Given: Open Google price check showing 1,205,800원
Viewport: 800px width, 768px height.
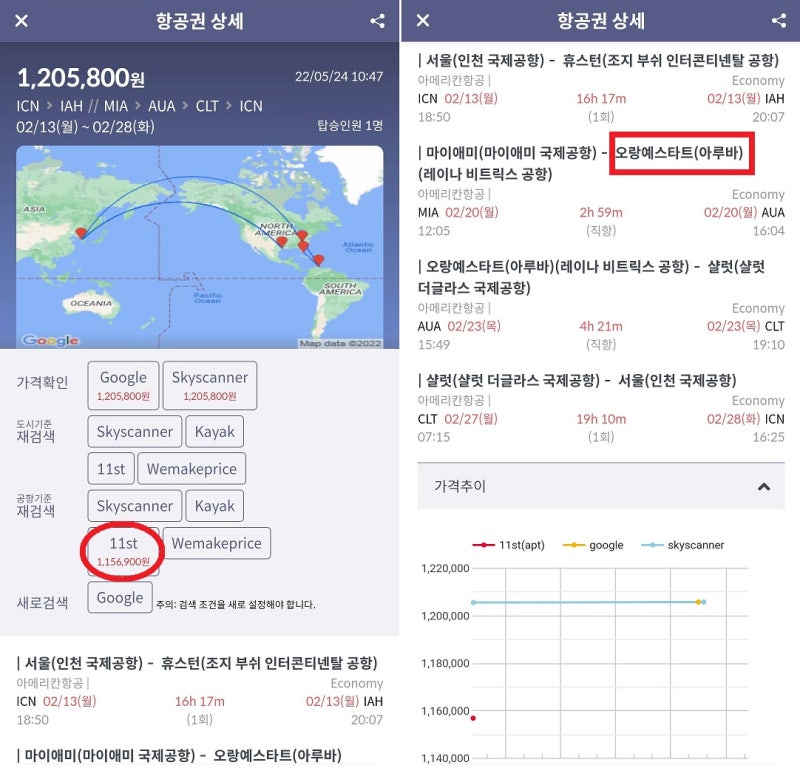Looking at the screenshot, I should point(123,385).
